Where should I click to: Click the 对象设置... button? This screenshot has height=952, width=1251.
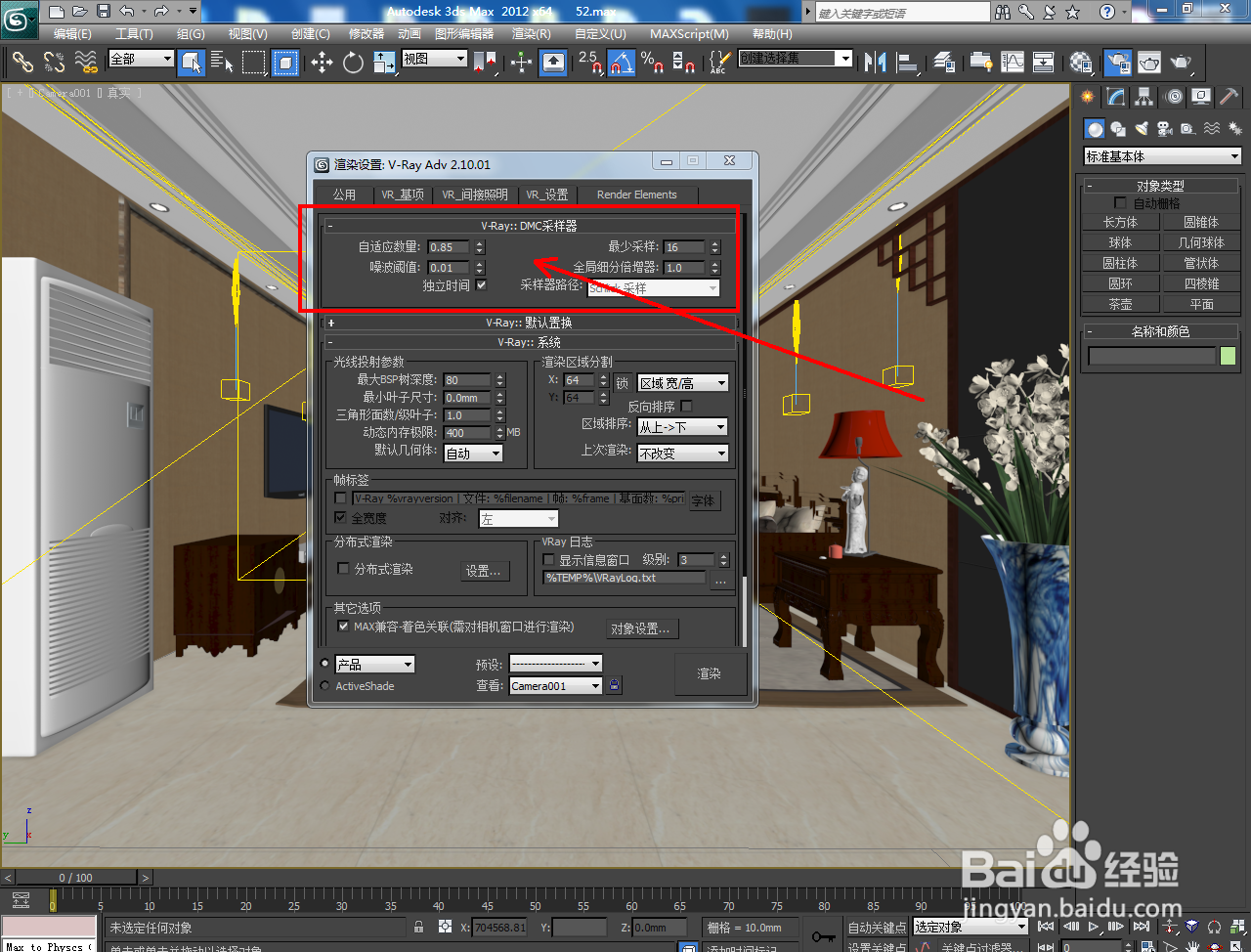click(x=640, y=628)
